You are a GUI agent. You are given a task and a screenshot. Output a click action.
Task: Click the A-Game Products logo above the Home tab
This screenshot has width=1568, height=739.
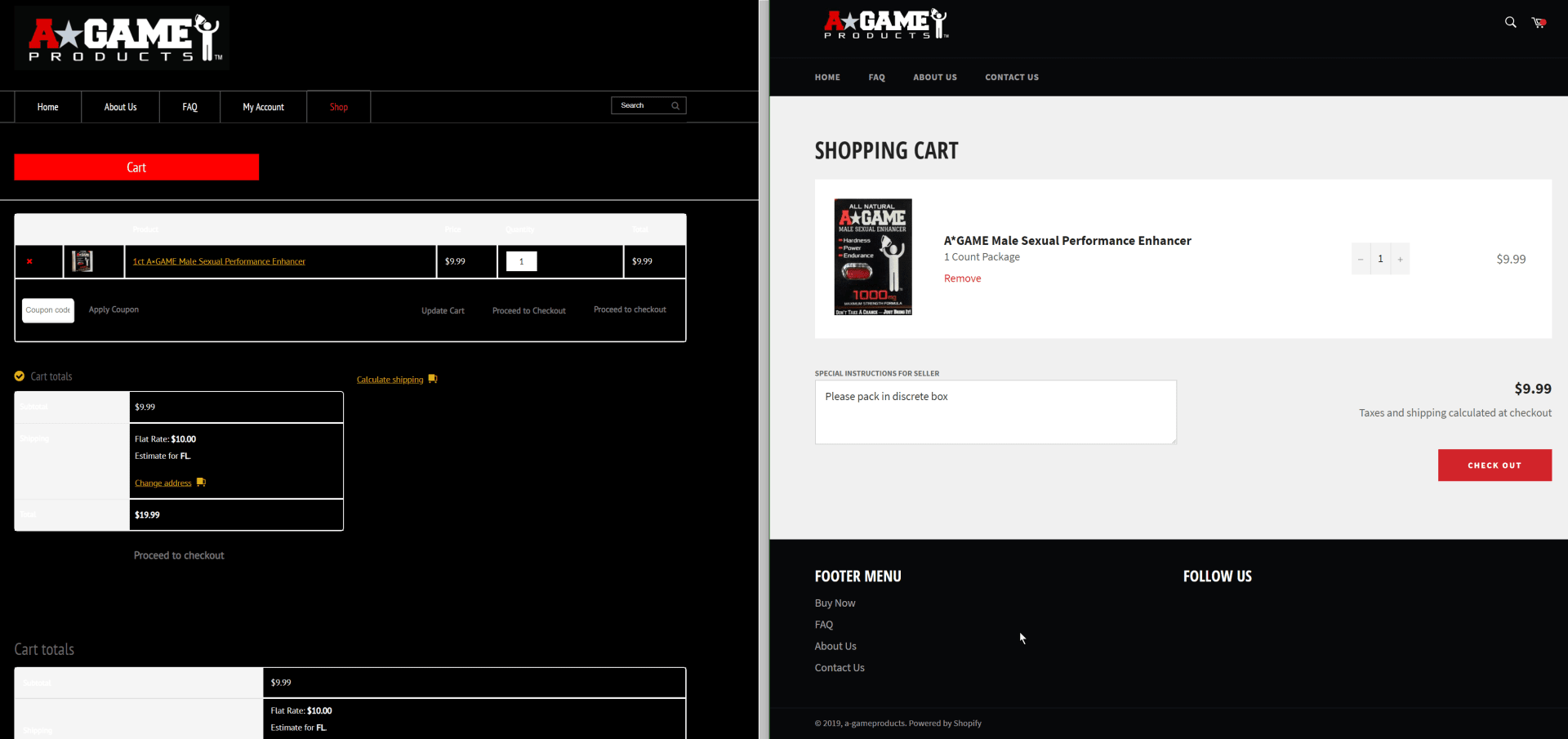click(x=122, y=38)
